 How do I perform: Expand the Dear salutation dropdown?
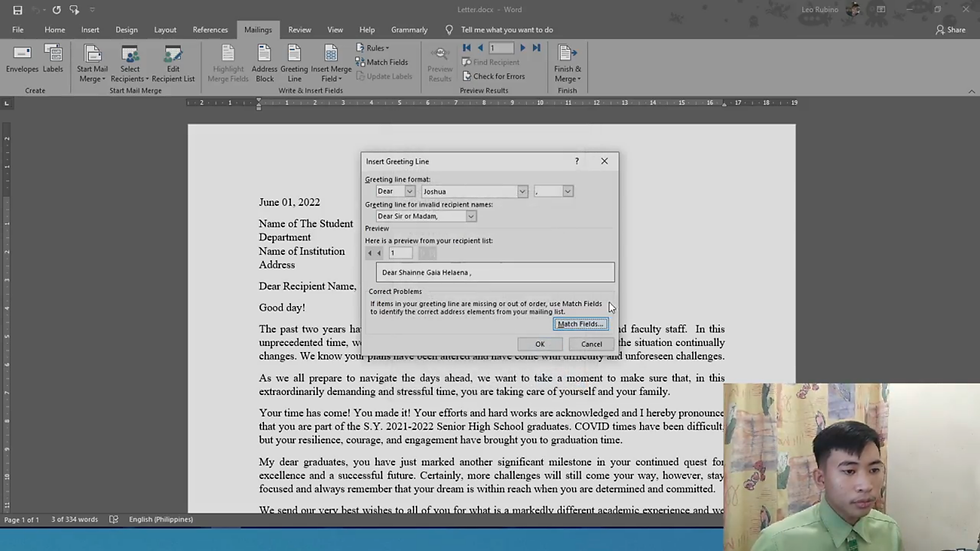(x=409, y=191)
